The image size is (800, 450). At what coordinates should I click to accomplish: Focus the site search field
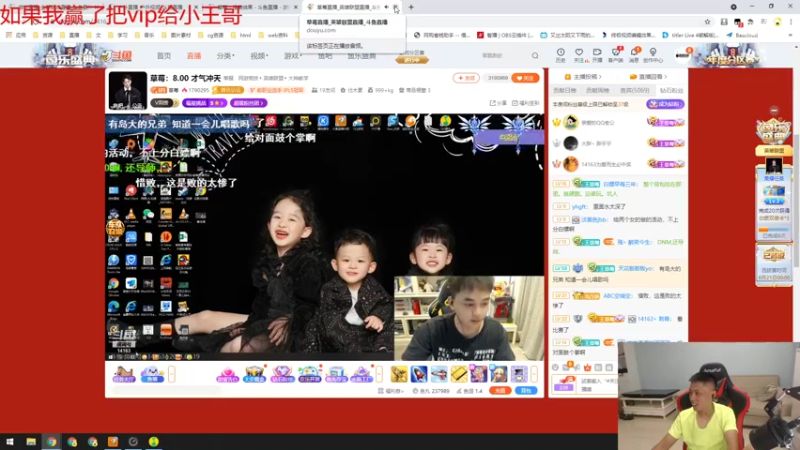(x=503, y=56)
